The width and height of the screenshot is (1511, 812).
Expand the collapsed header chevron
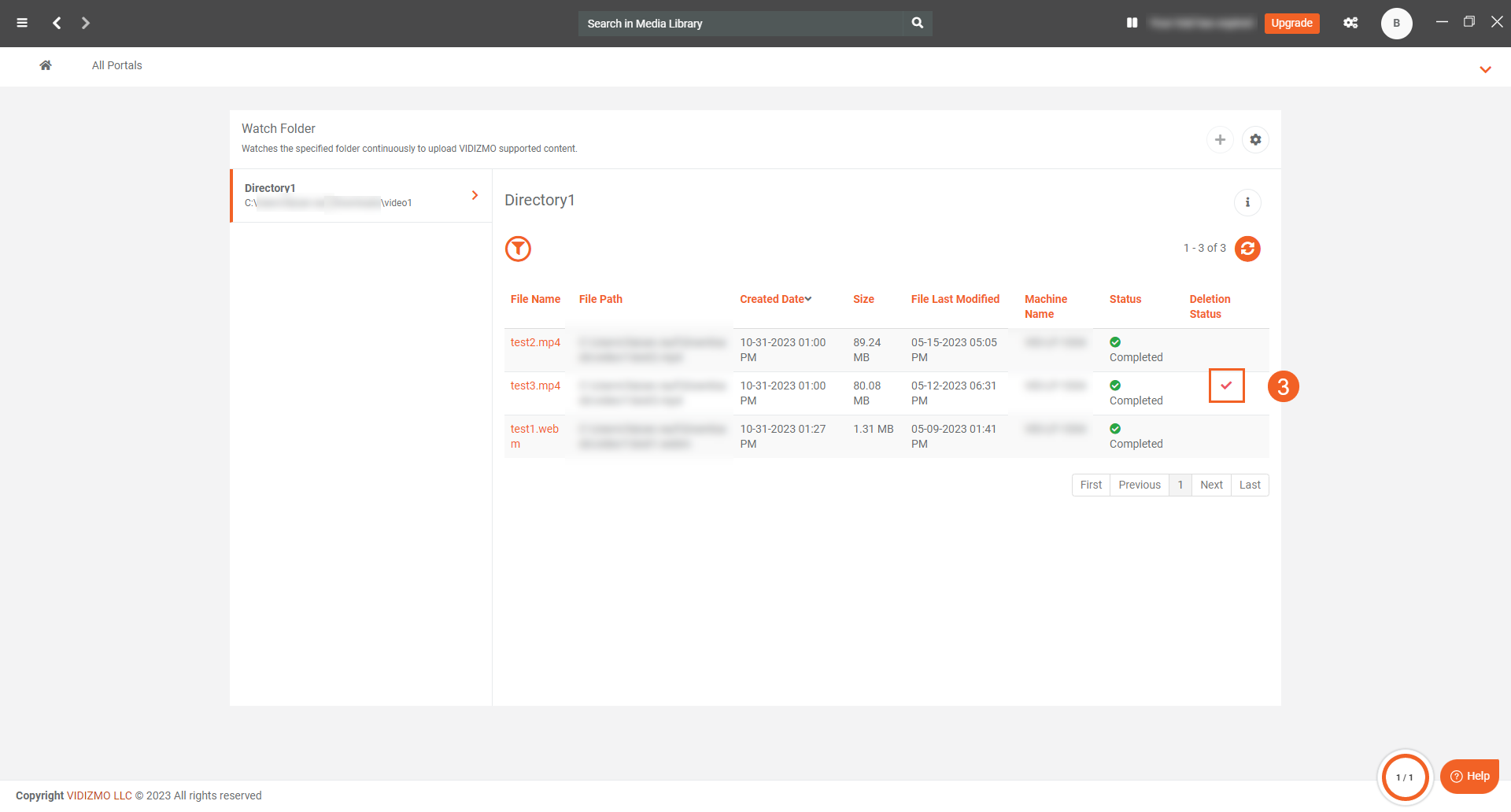coord(1485,69)
